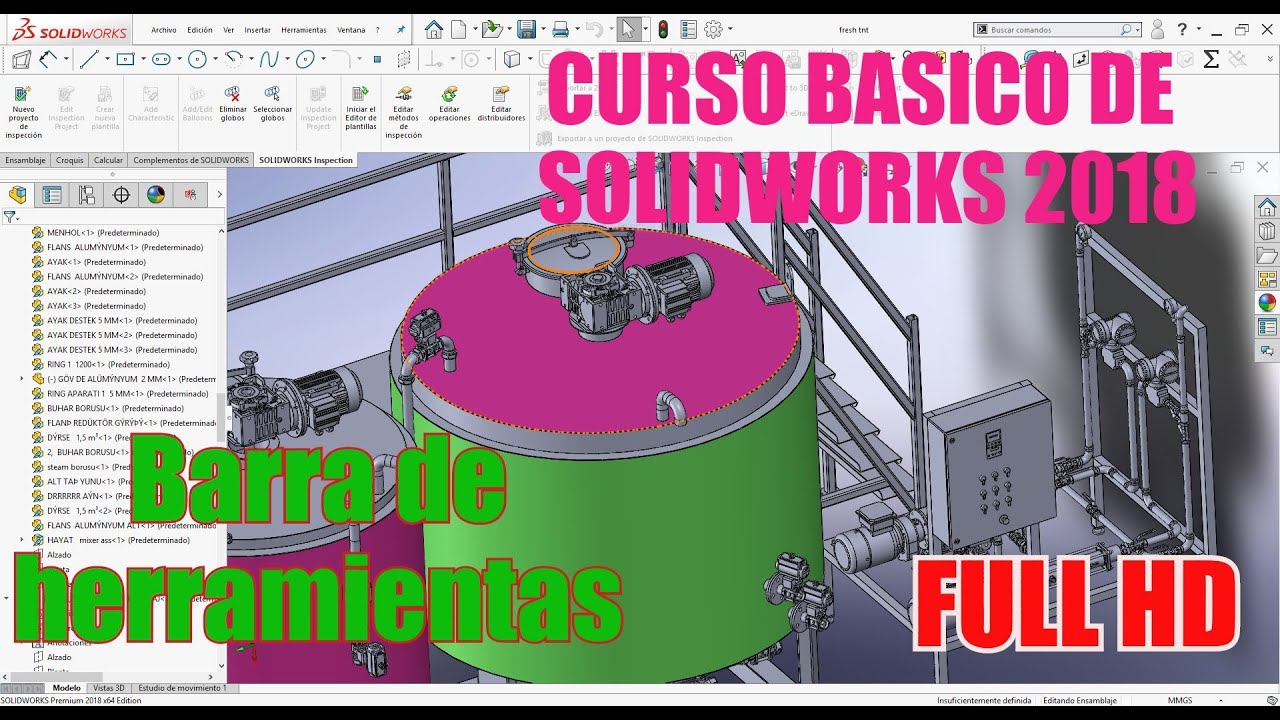Click the Buscar comandos search field
Viewport: 1280px width, 720px height.
pyautogui.click(x=1056, y=30)
